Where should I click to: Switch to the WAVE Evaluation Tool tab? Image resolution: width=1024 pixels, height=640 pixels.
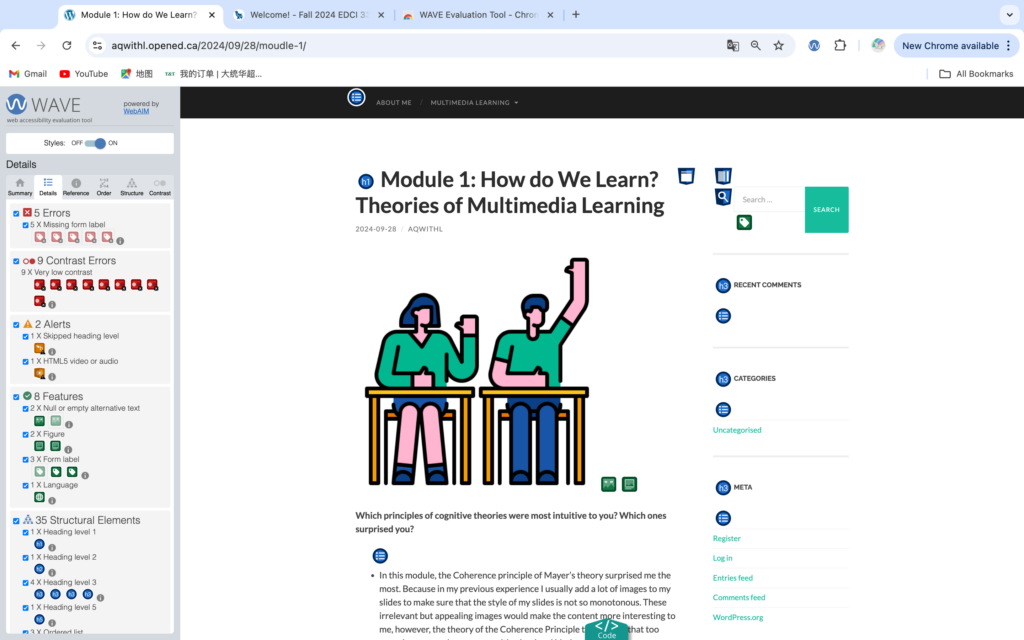coord(477,15)
